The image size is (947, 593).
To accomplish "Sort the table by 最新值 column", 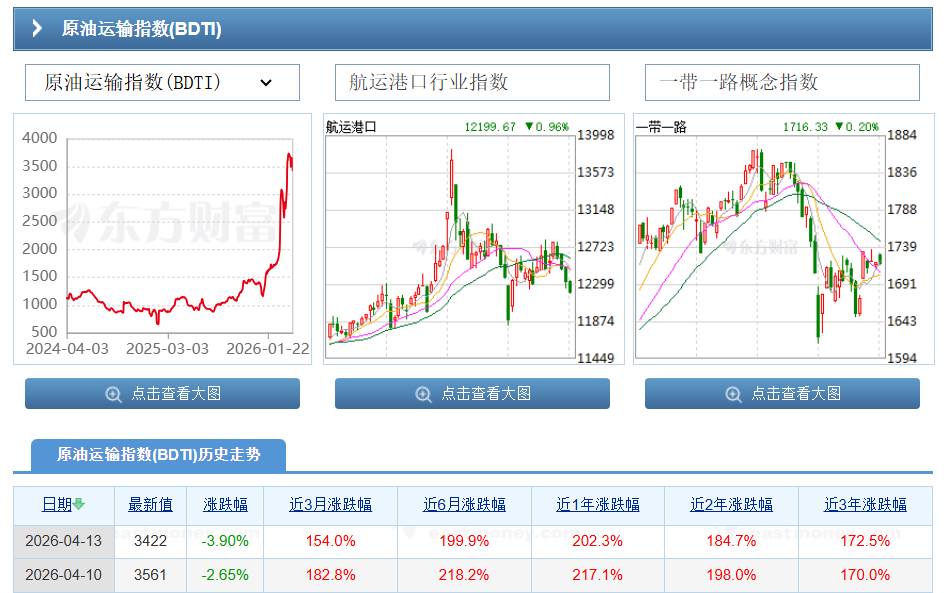I will [x=150, y=504].
